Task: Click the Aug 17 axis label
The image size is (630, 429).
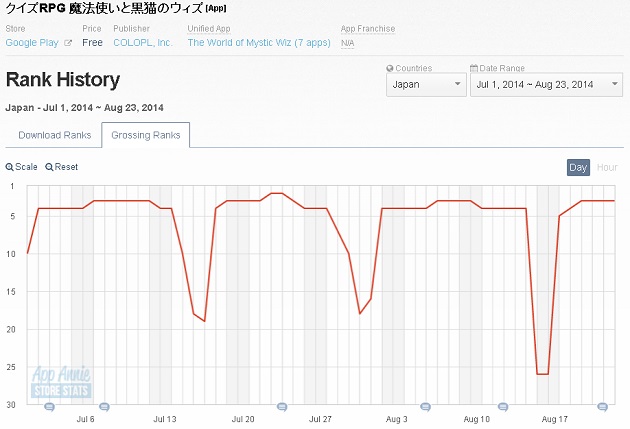Action: point(554,419)
